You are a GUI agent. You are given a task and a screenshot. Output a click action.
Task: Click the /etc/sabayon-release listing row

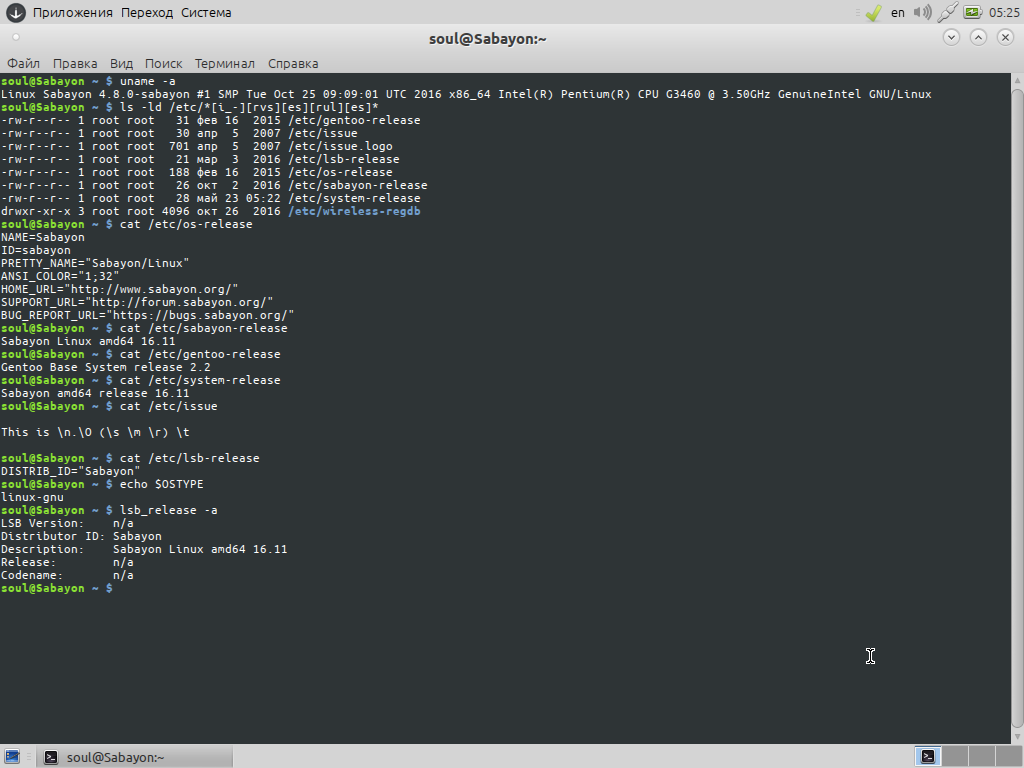[214, 185]
